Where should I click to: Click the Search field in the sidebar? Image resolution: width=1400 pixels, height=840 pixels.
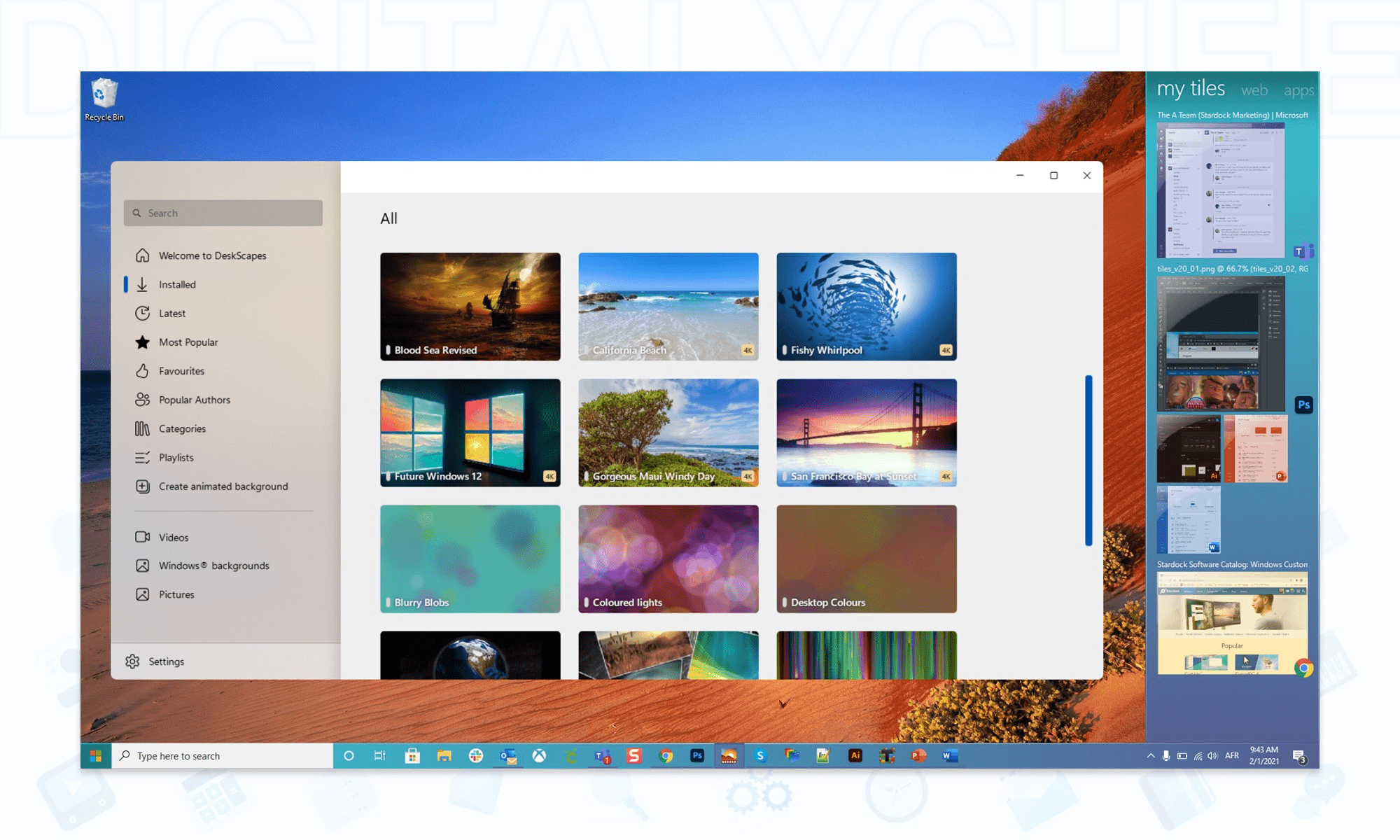pyautogui.click(x=223, y=213)
